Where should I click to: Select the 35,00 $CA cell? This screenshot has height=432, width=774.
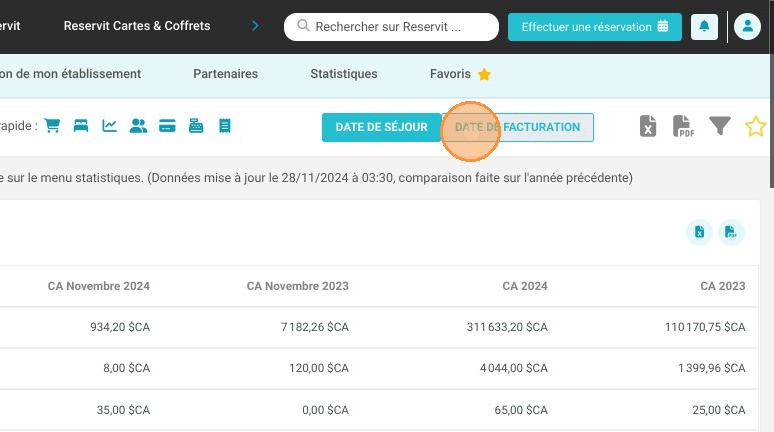123,410
